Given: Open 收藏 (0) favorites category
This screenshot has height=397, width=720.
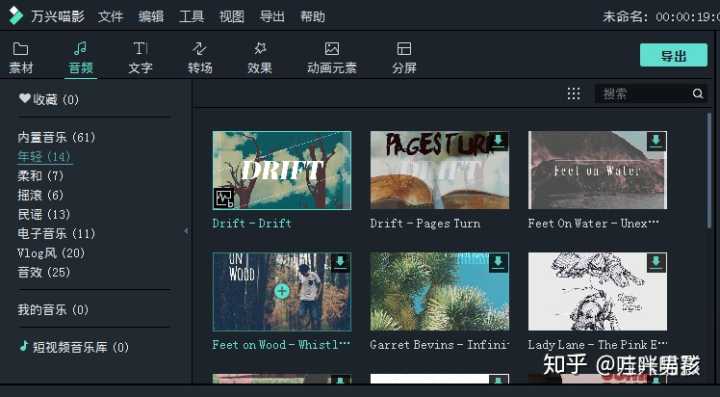Looking at the screenshot, I should point(49,99).
